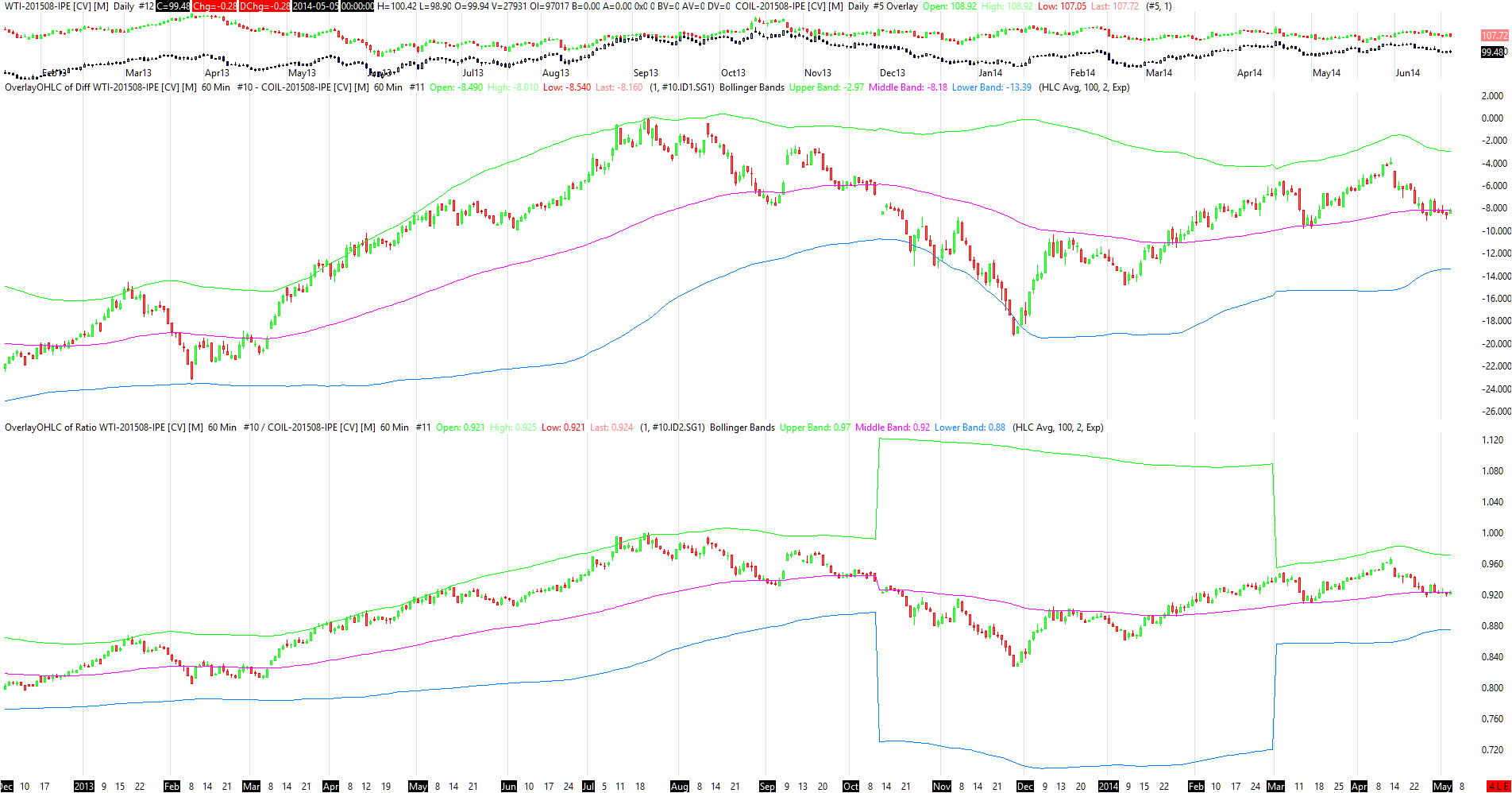Click the (1, #10.ID1.SG1) study reference
The image size is (1512, 793).
click(681, 87)
